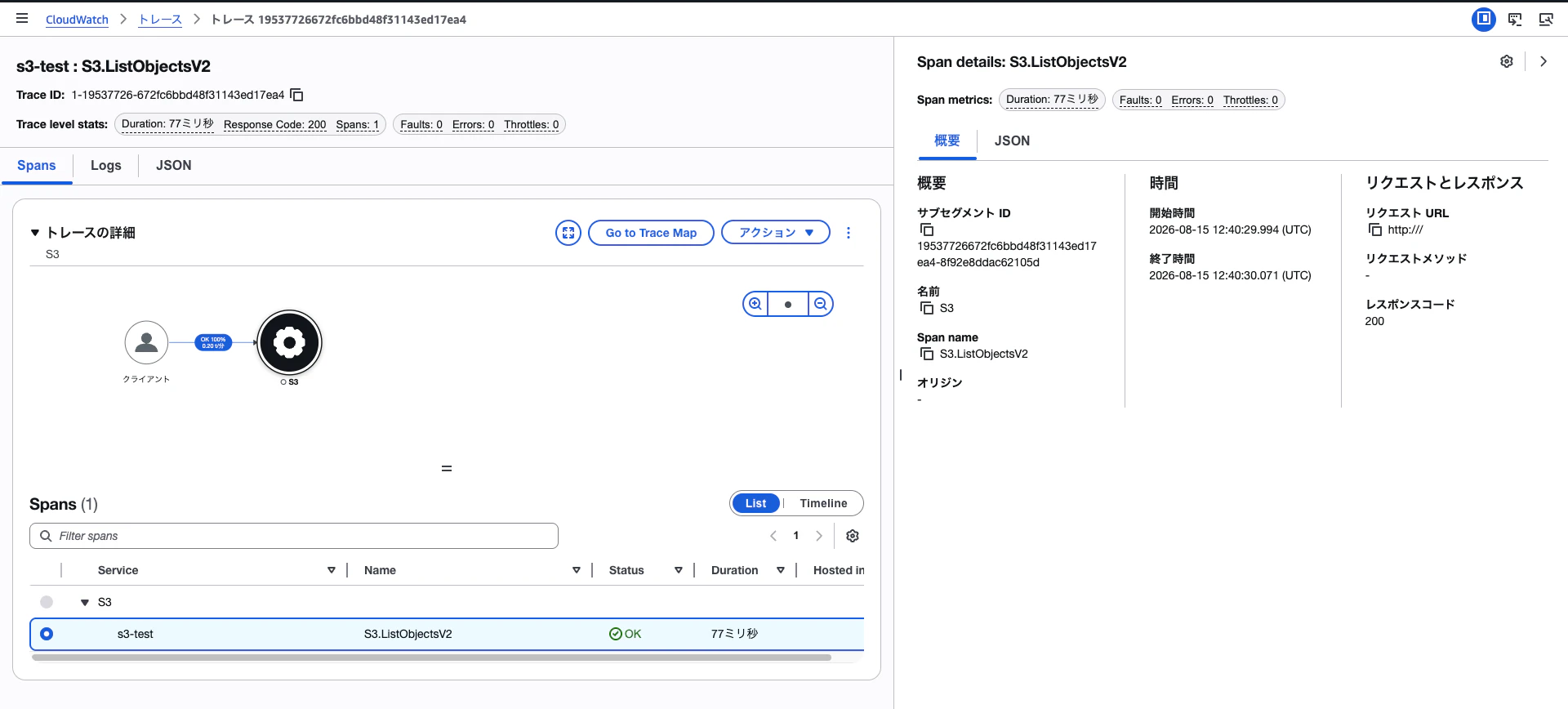Select the S3 service group radio button
The image size is (1568, 709).
tap(47, 602)
